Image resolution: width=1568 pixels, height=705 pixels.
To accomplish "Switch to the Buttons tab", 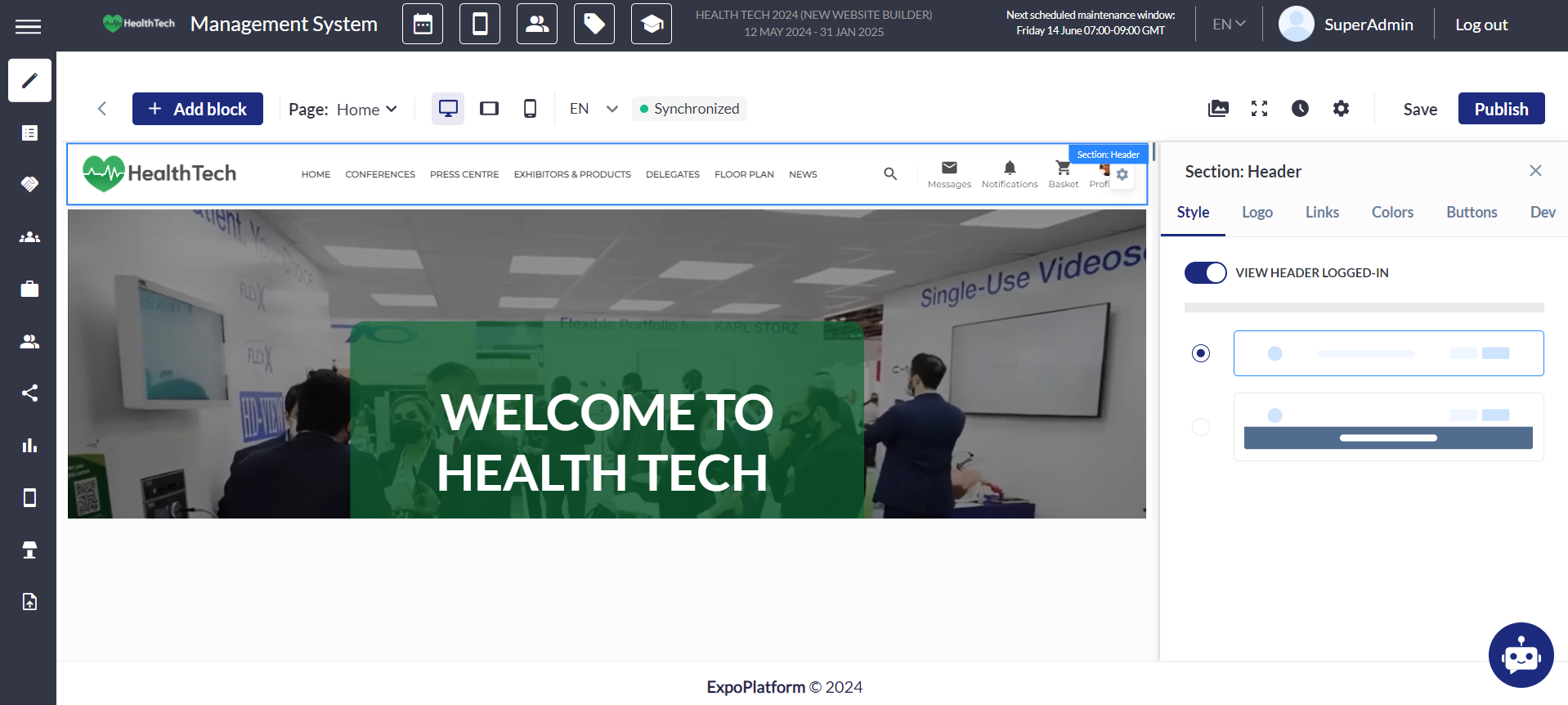I will pyautogui.click(x=1472, y=213).
